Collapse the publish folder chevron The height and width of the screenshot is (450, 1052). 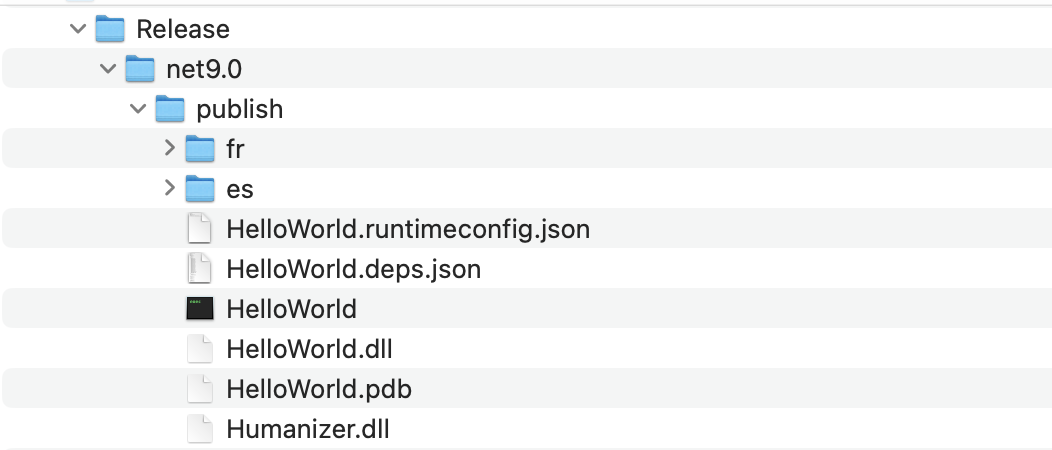pyautogui.click(x=138, y=109)
